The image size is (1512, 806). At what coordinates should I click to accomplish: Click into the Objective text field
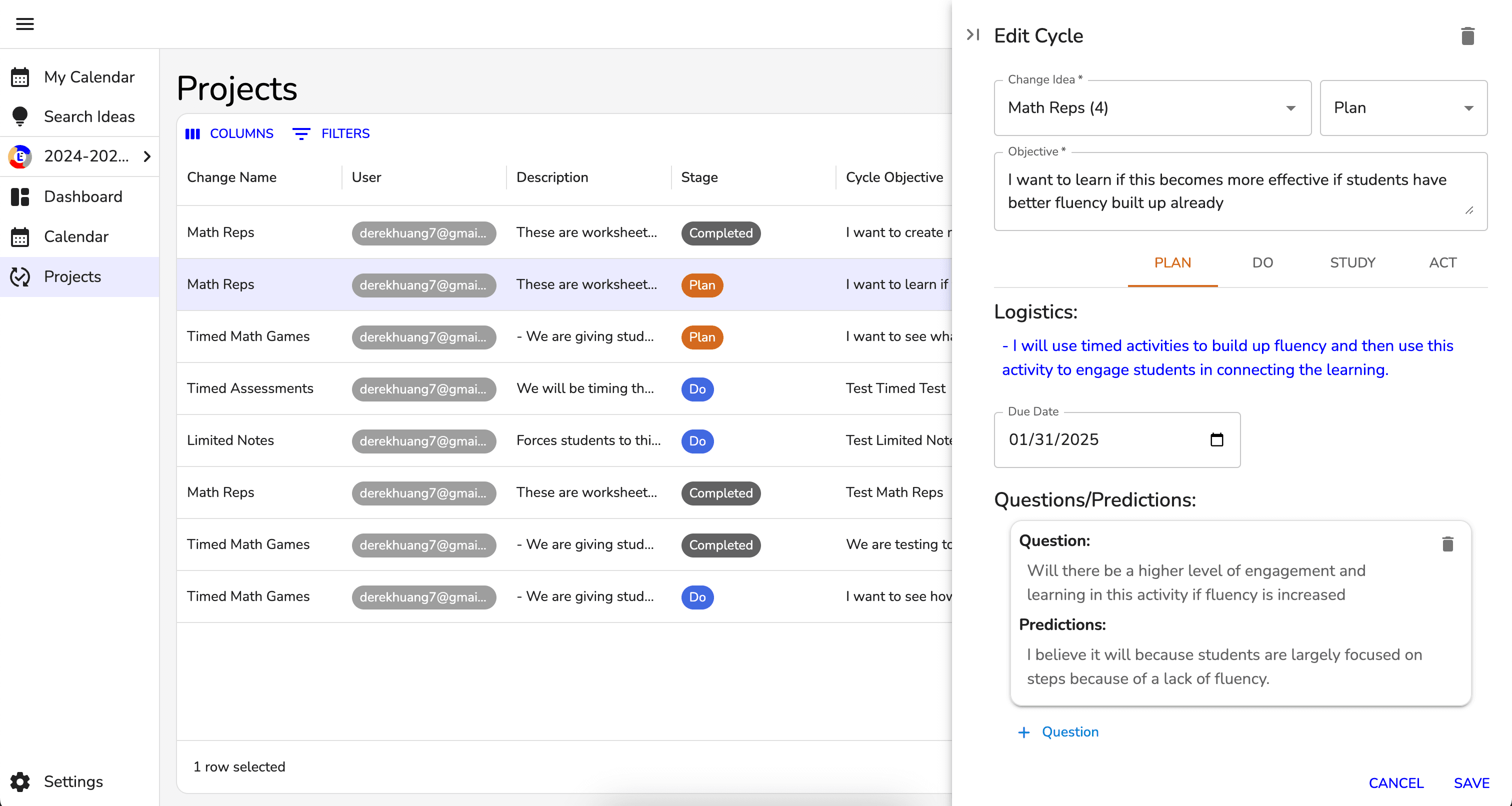coord(1240,191)
